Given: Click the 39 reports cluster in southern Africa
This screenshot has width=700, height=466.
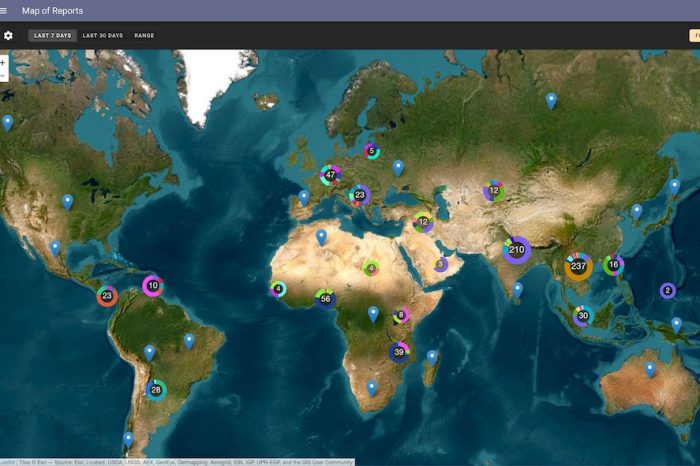Looking at the screenshot, I should (399, 352).
